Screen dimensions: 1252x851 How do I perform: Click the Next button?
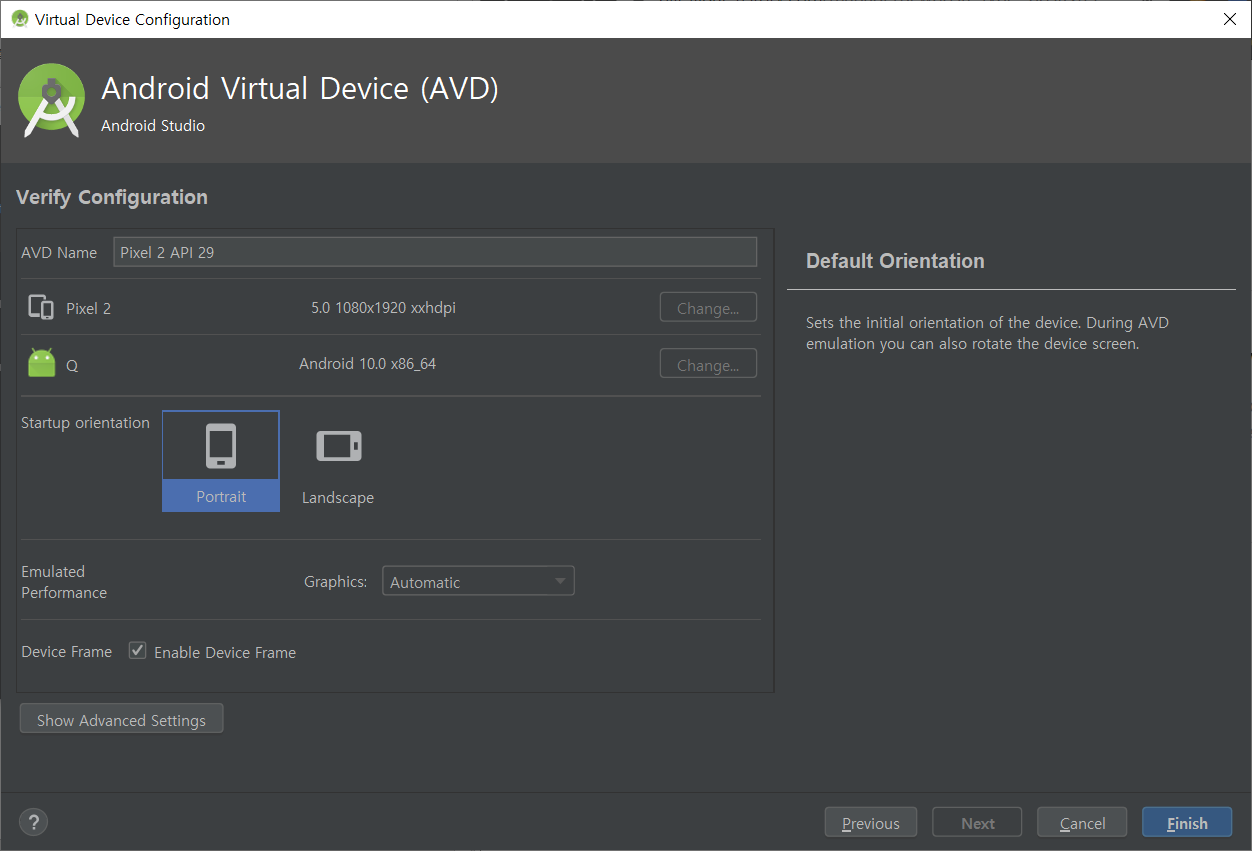click(x=977, y=822)
